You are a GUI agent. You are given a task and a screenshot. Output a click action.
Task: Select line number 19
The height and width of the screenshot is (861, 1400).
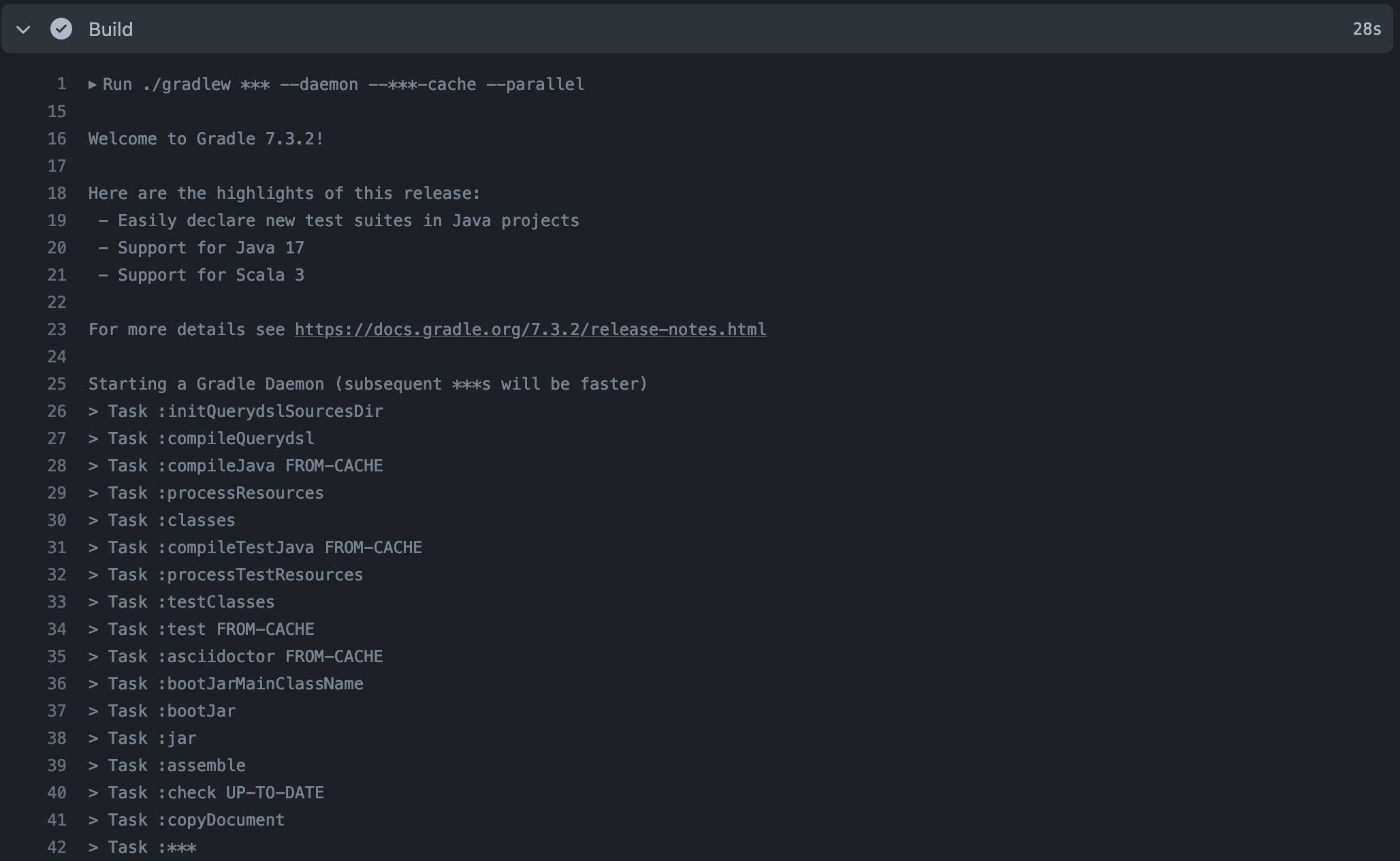click(x=57, y=221)
